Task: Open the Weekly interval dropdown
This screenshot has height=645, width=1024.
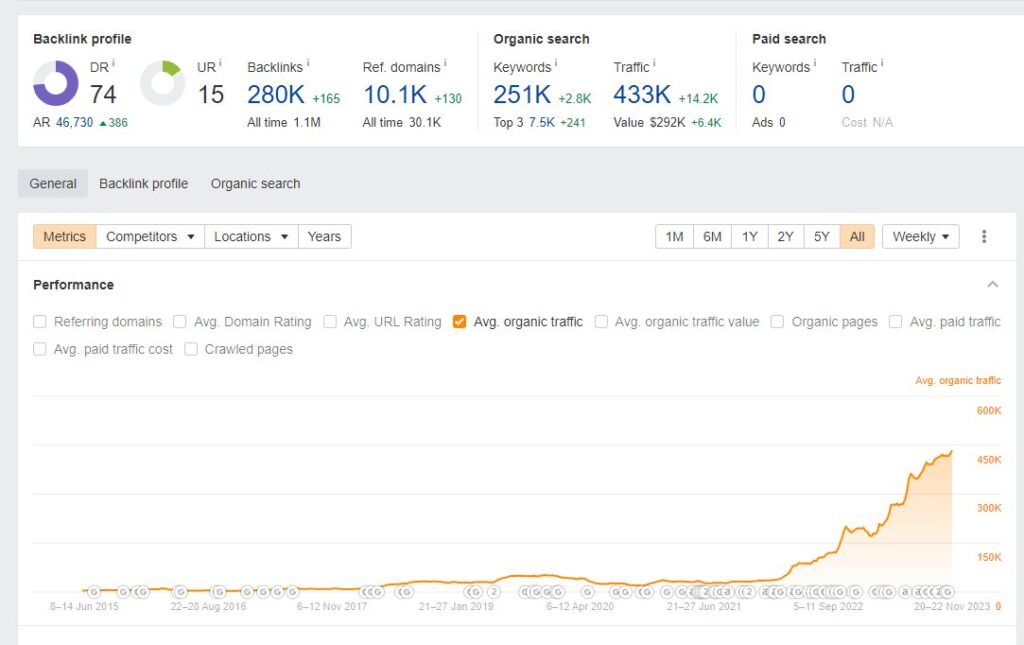Action: (920, 237)
